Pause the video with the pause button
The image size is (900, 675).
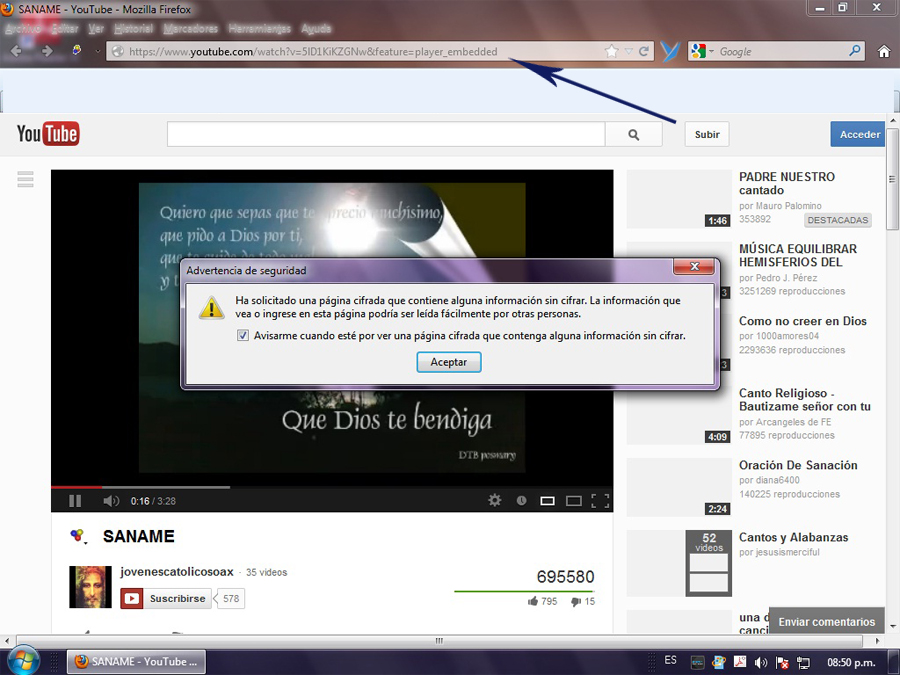75,501
